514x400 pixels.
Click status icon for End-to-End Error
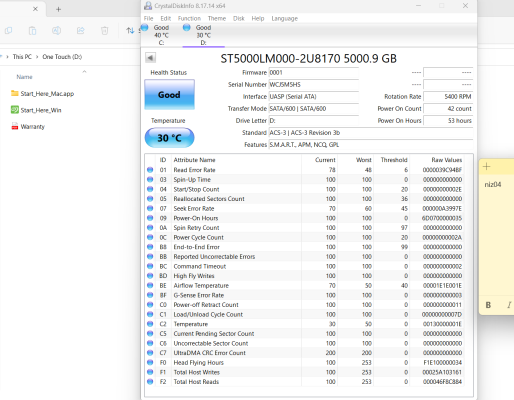pos(150,247)
